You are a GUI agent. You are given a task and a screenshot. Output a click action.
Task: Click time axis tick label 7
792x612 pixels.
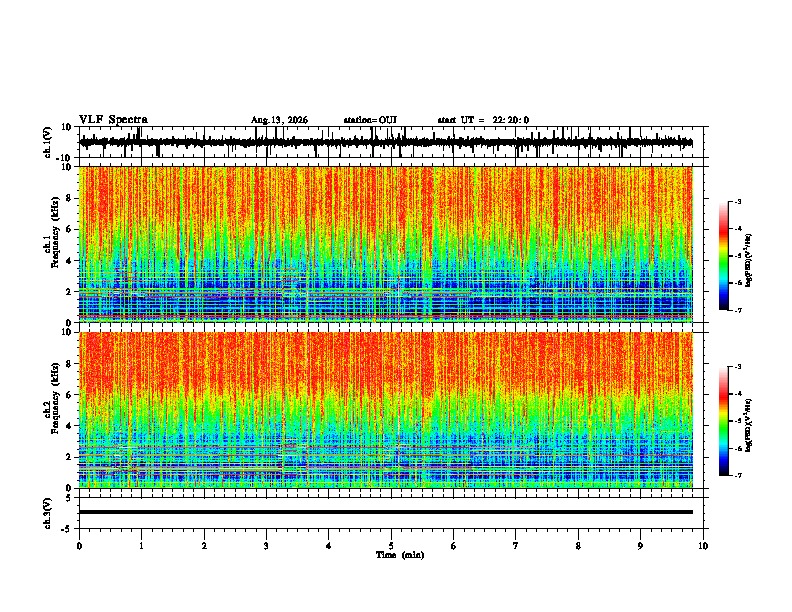point(516,546)
